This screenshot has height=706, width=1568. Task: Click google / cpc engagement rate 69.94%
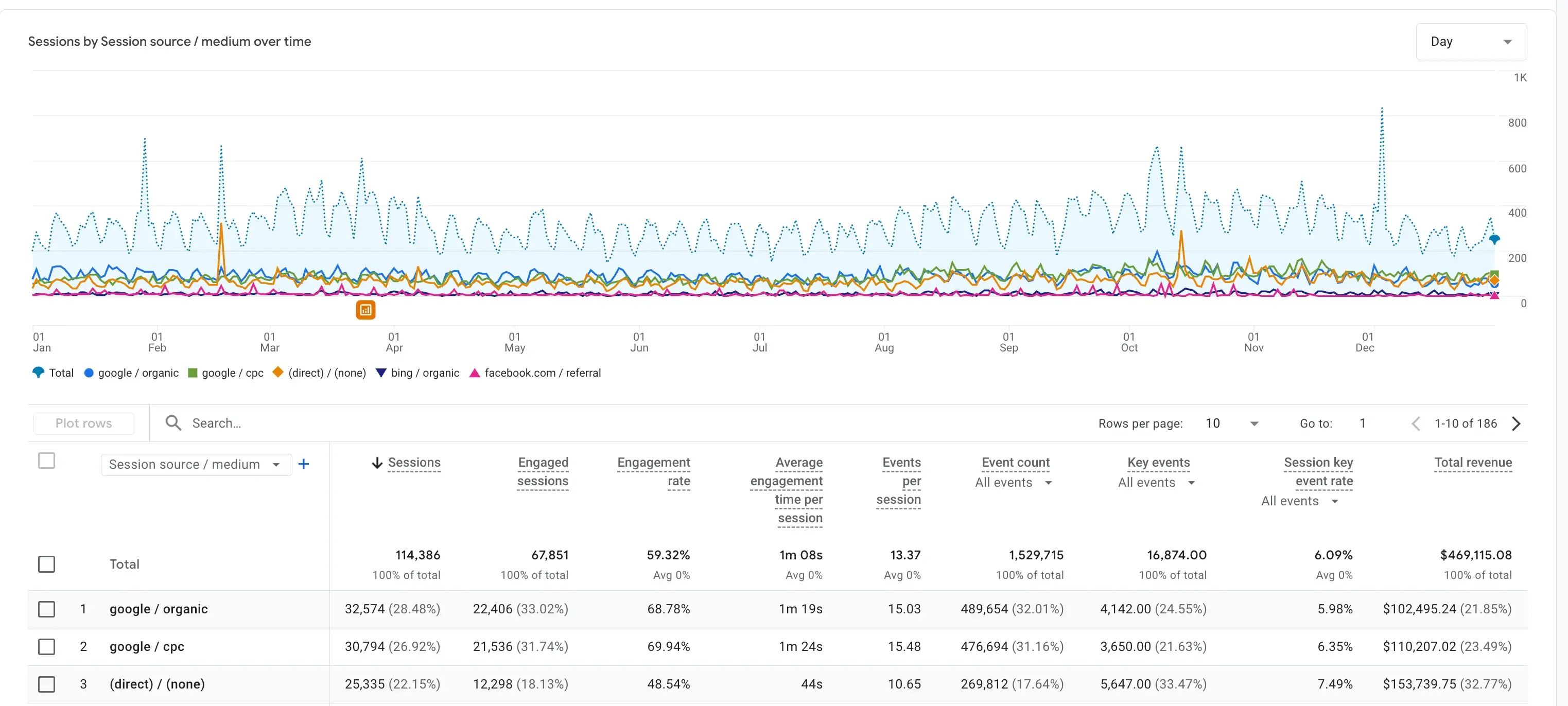click(x=668, y=646)
